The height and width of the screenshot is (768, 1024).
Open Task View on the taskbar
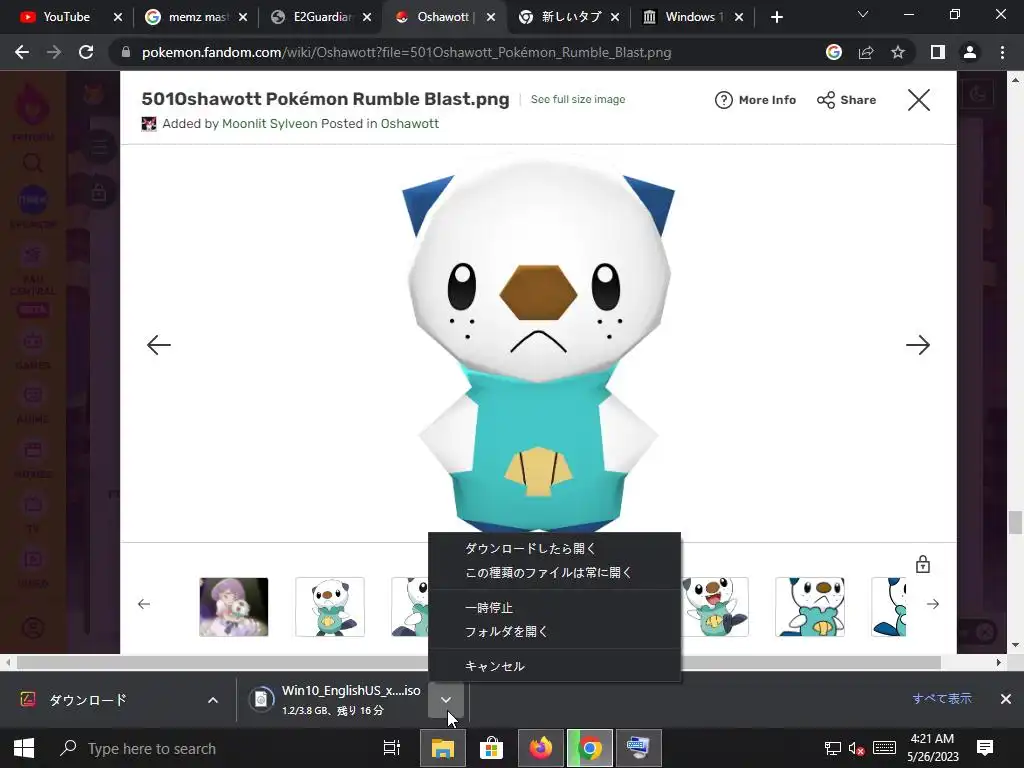pyautogui.click(x=391, y=748)
